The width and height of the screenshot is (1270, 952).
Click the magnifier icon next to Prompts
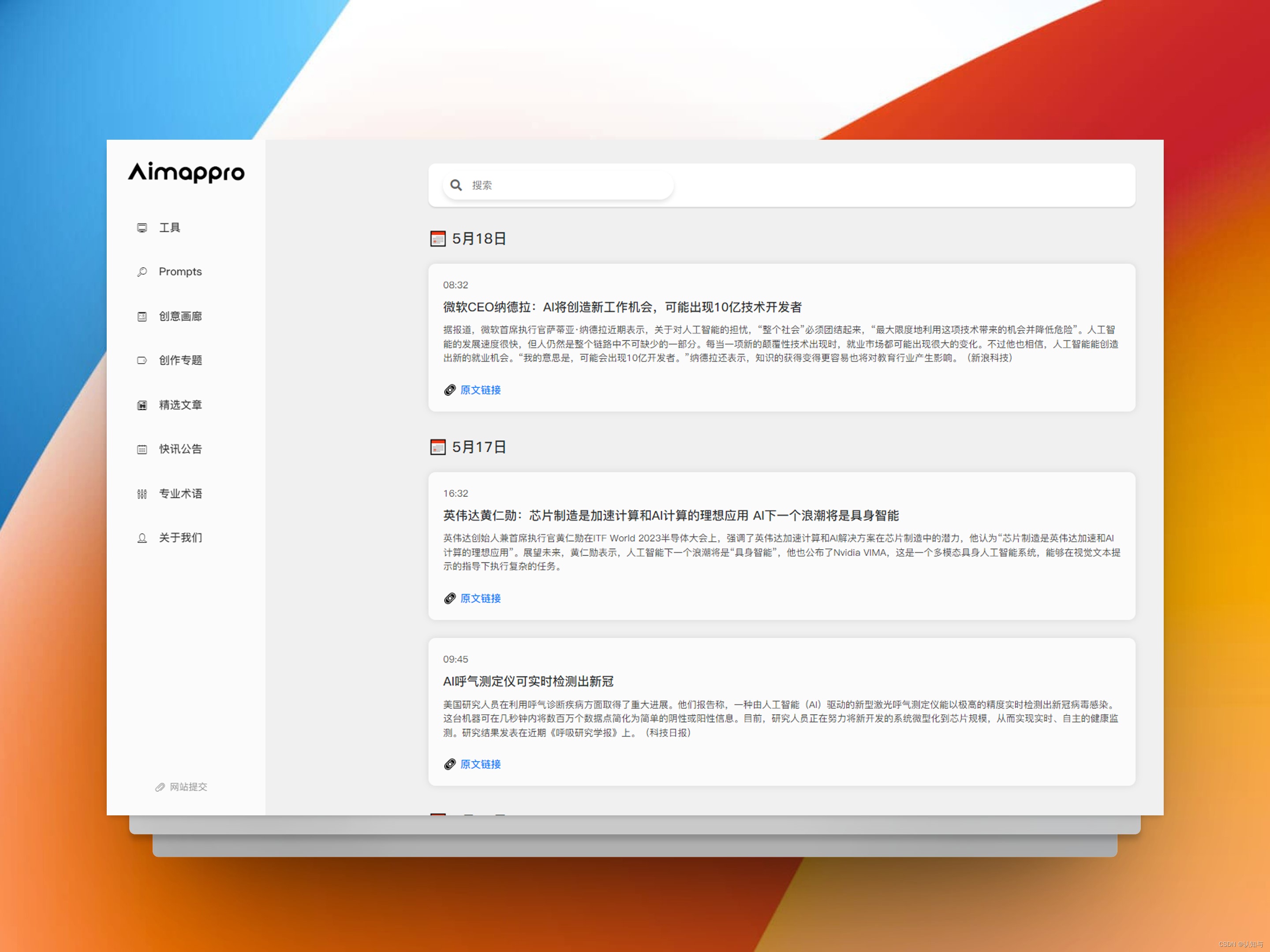pos(142,272)
